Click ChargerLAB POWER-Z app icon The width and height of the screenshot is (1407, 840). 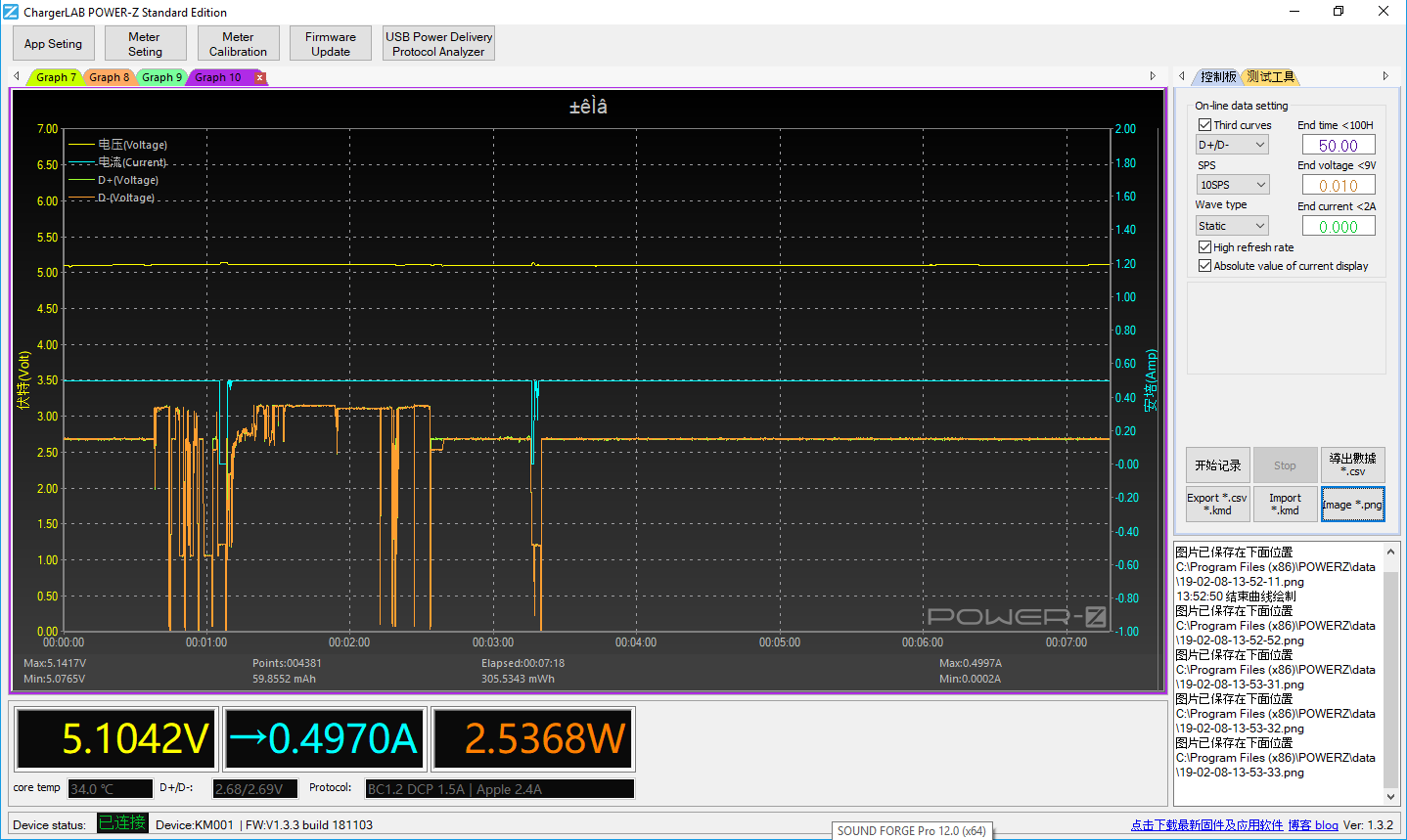coord(11,12)
